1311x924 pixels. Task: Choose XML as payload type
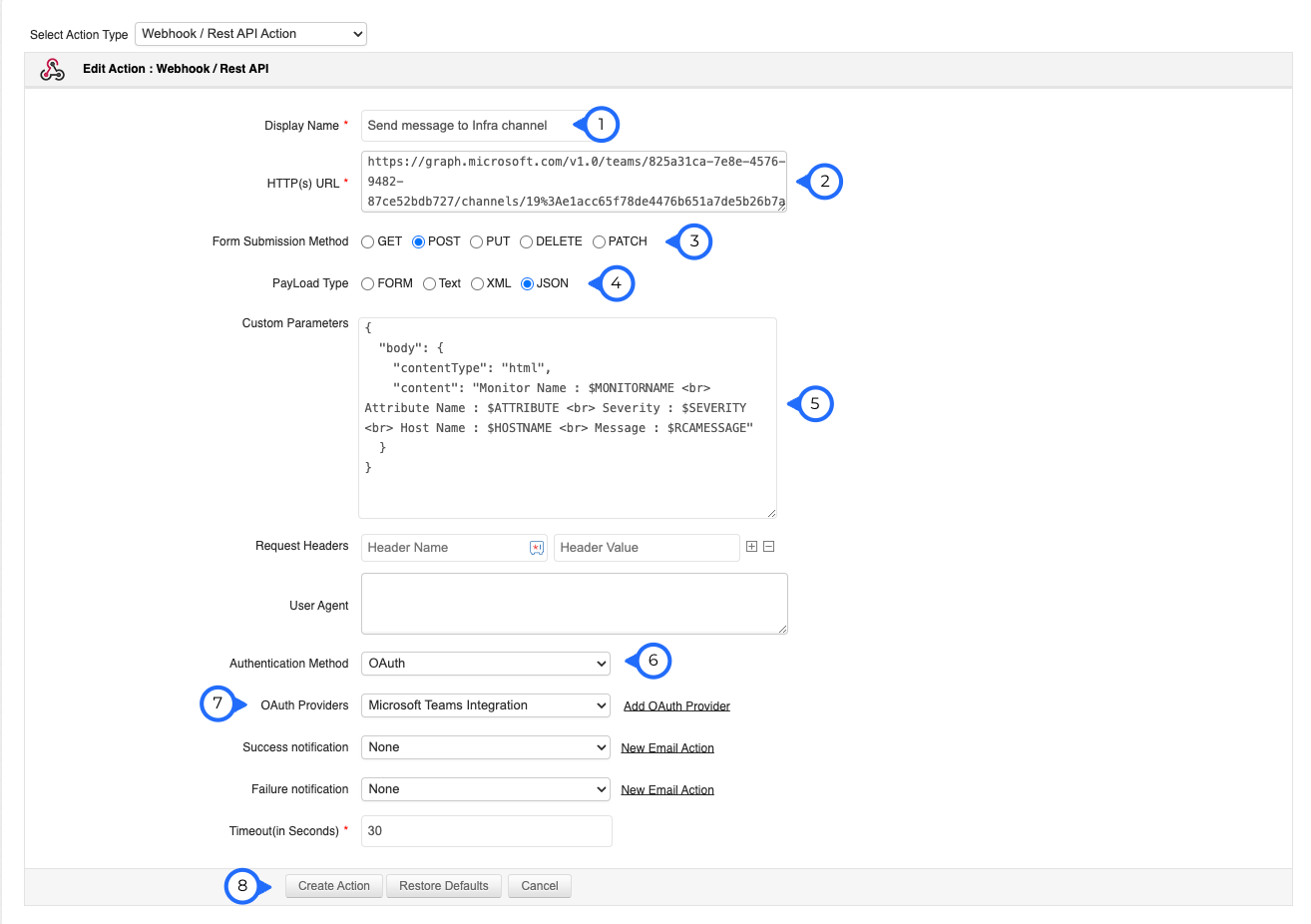pos(478,283)
